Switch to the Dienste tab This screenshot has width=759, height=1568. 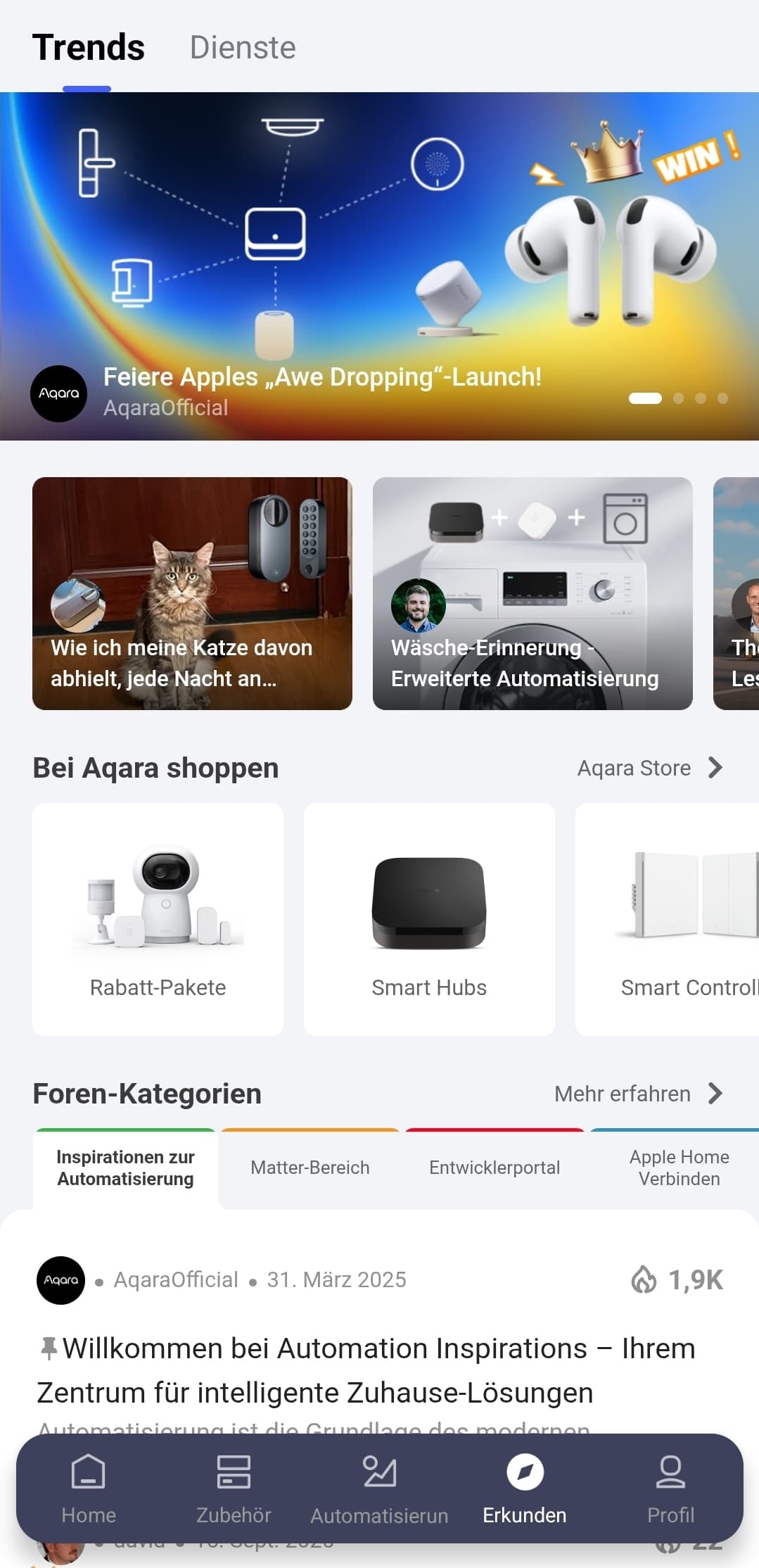tap(243, 48)
